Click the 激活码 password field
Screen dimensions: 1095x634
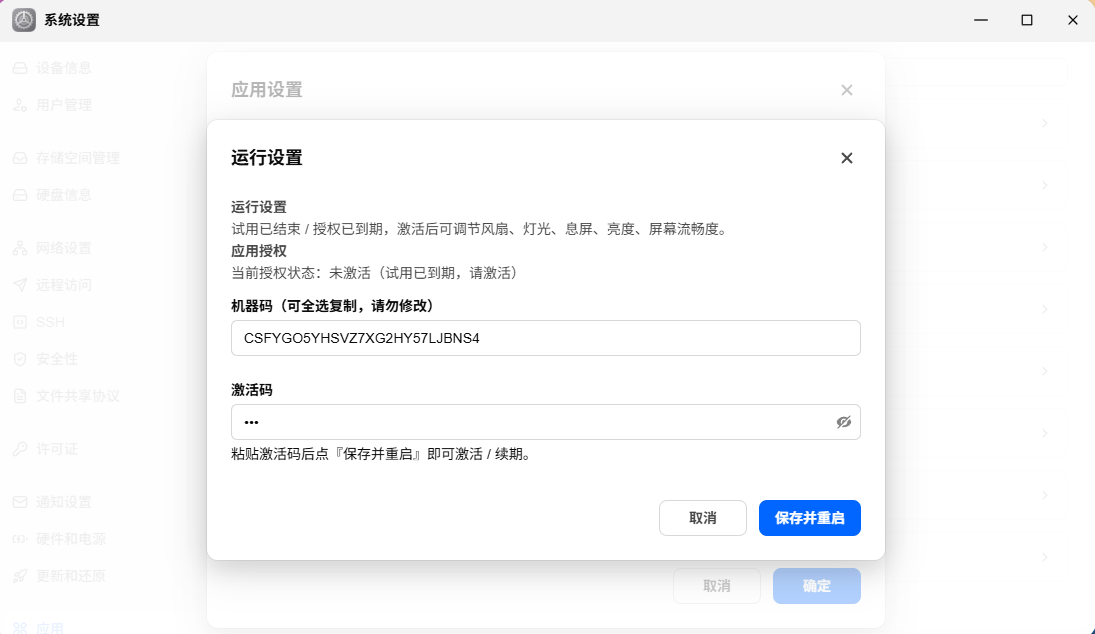coord(545,422)
